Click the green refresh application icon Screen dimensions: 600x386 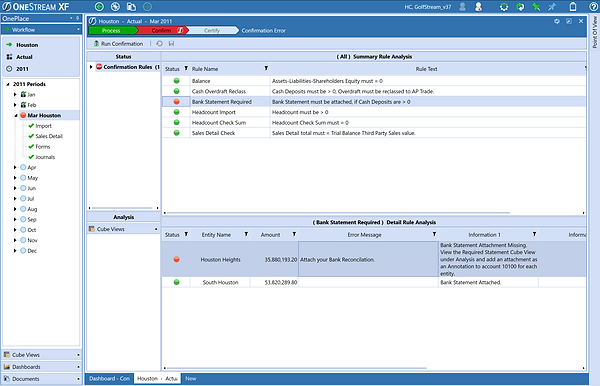[520, 7]
